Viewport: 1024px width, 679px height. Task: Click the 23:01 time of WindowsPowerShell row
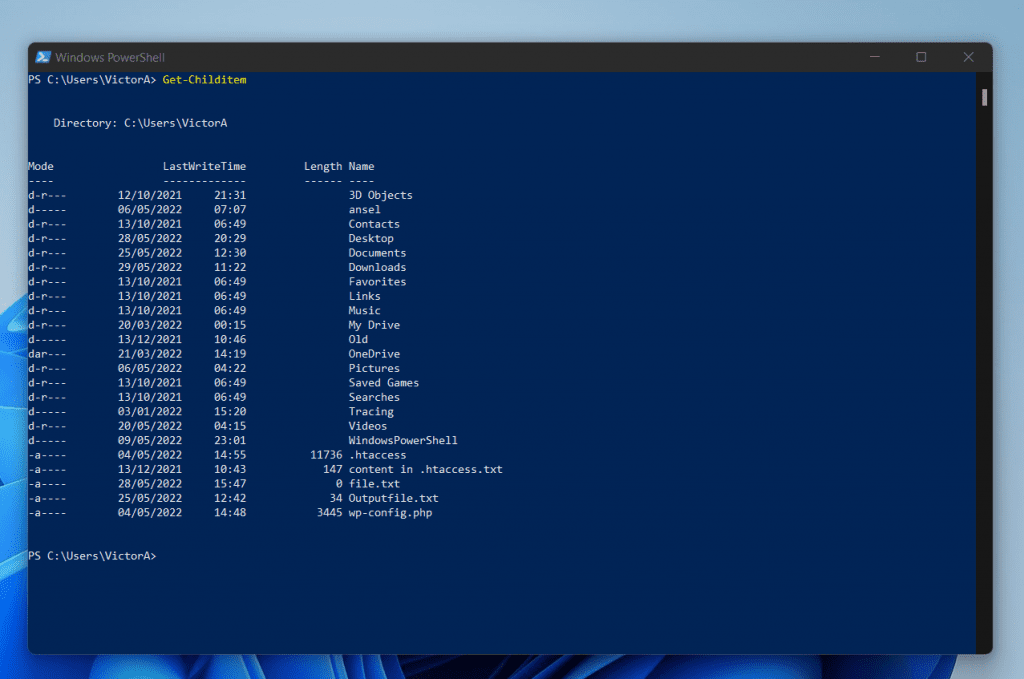[230, 440]
